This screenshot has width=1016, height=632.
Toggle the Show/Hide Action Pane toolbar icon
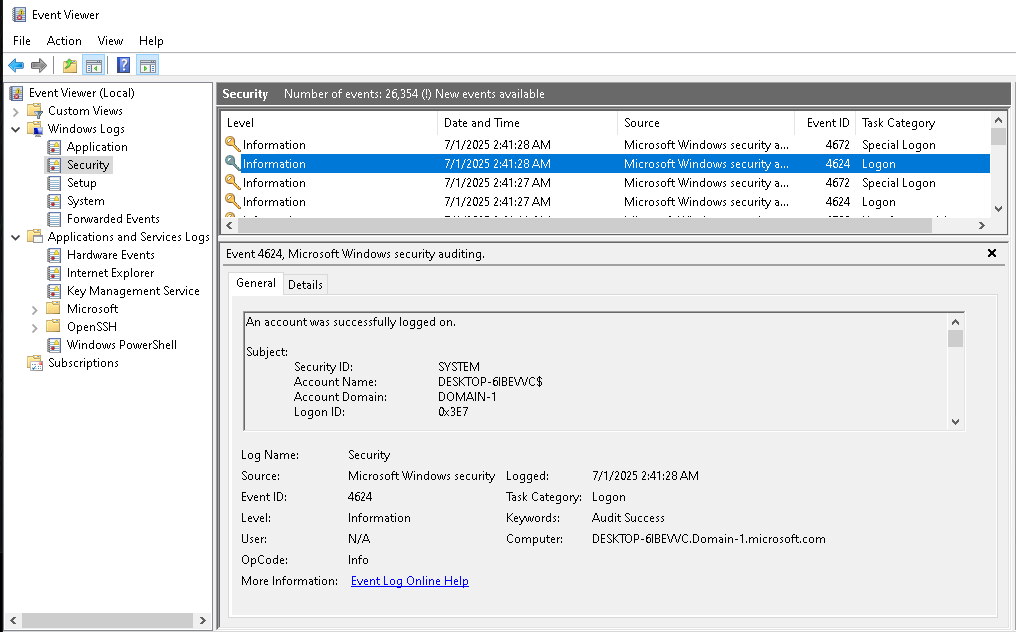point(148,65)
